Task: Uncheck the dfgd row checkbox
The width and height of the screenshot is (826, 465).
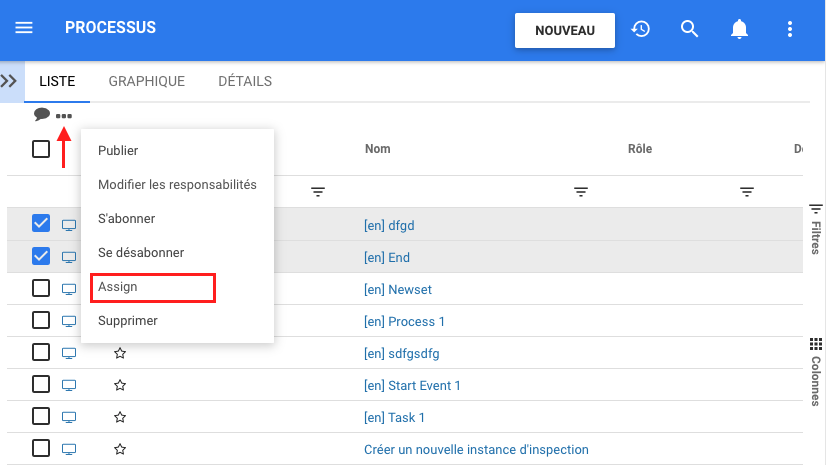Action: 41,224
